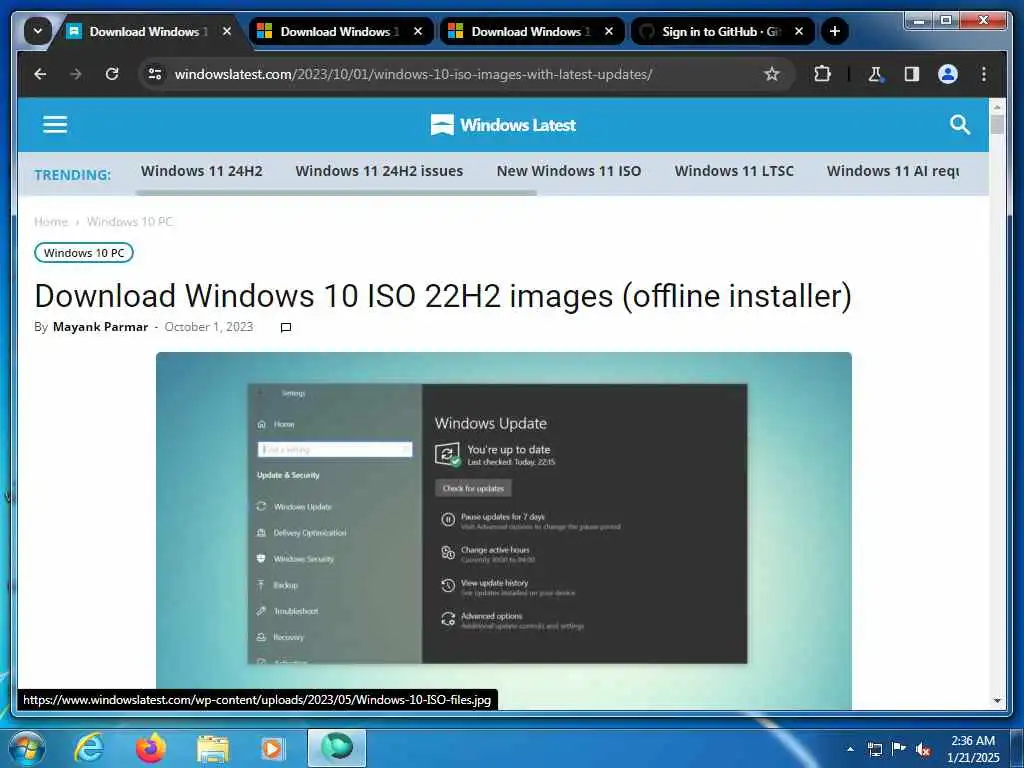The height and width of the screenshot is (768, 1024).
Task: Close the Sign in to GitHub tab
Action: pyautogui.click(x=799, y=31)
